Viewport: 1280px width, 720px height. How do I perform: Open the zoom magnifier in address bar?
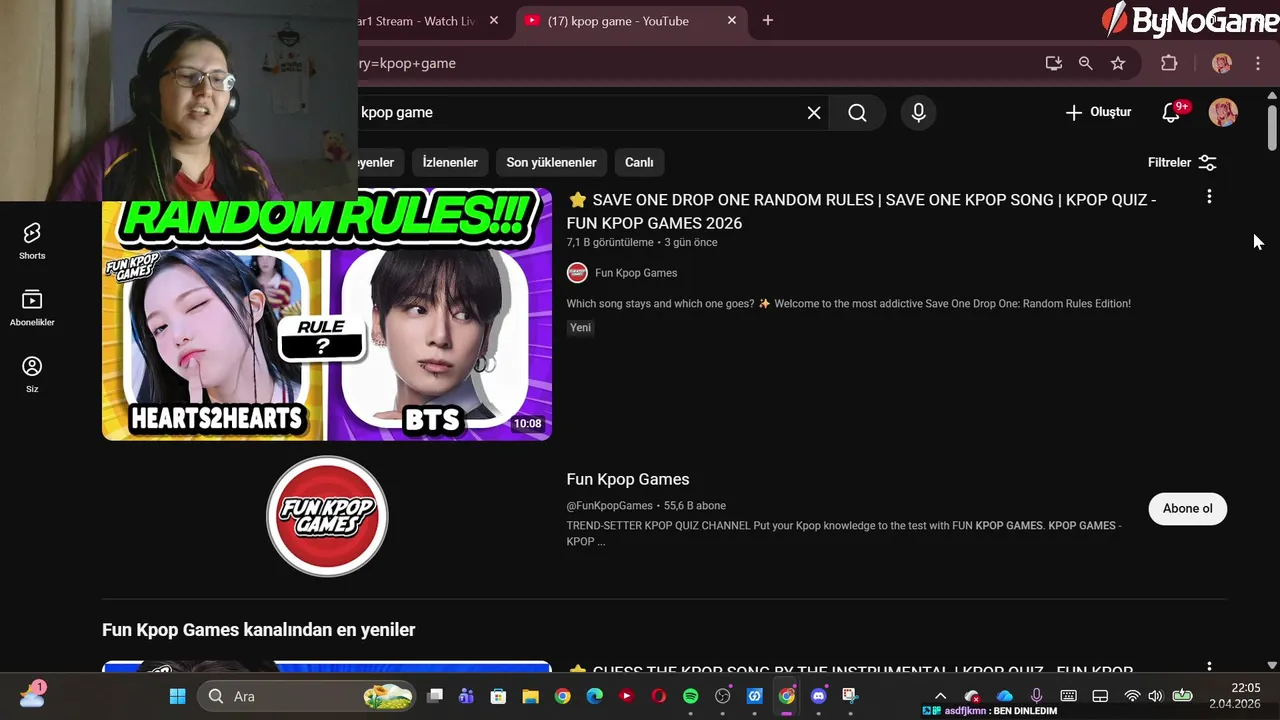1085,63
